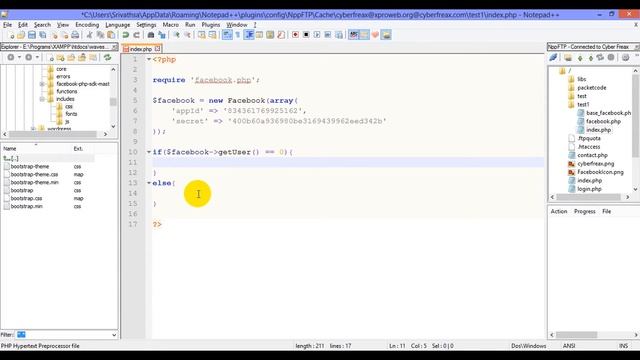This screenshot has height=360, width=640.
Task: Click Progress column header in NppFTP
Action: point(584,211)
